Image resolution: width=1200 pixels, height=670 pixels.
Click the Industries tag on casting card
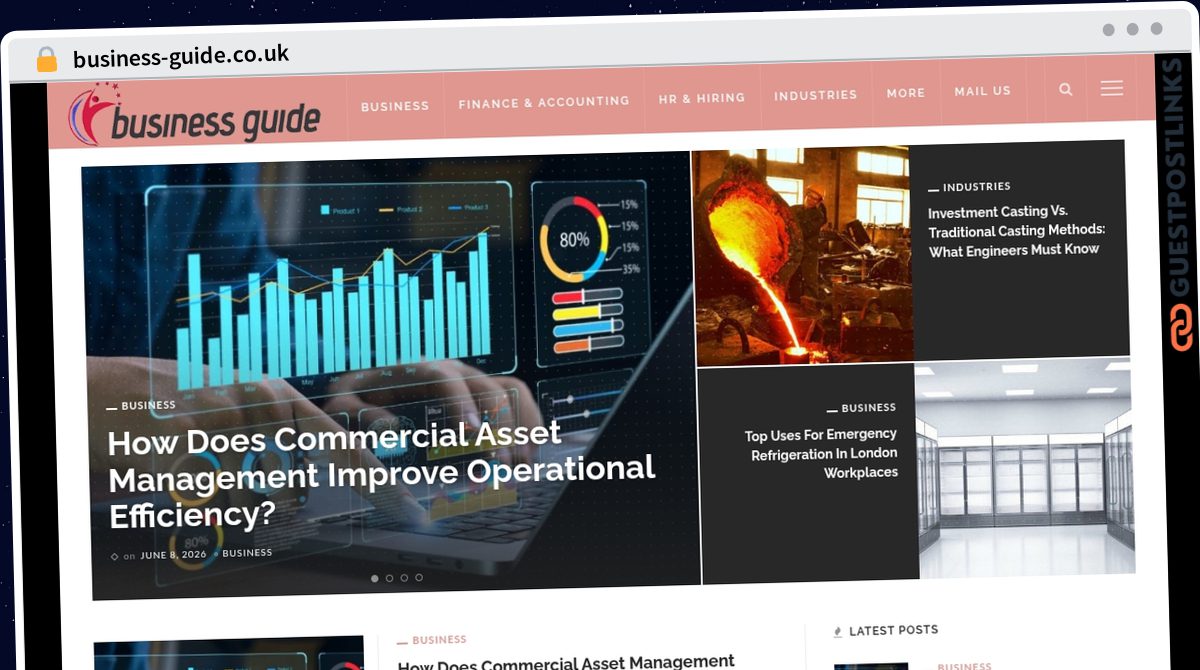[x=977, y=186]
